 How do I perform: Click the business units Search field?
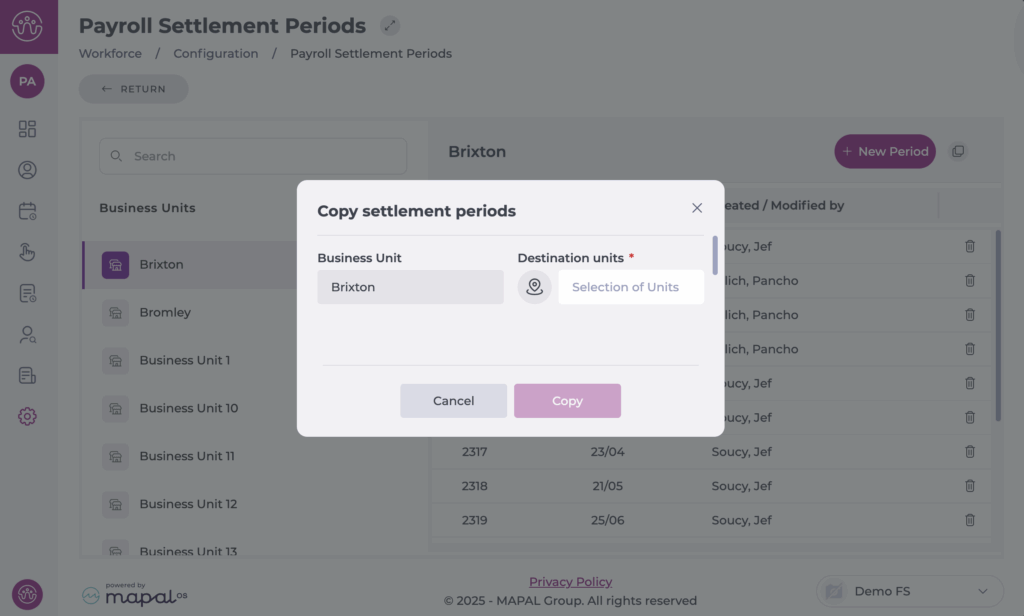253,156
